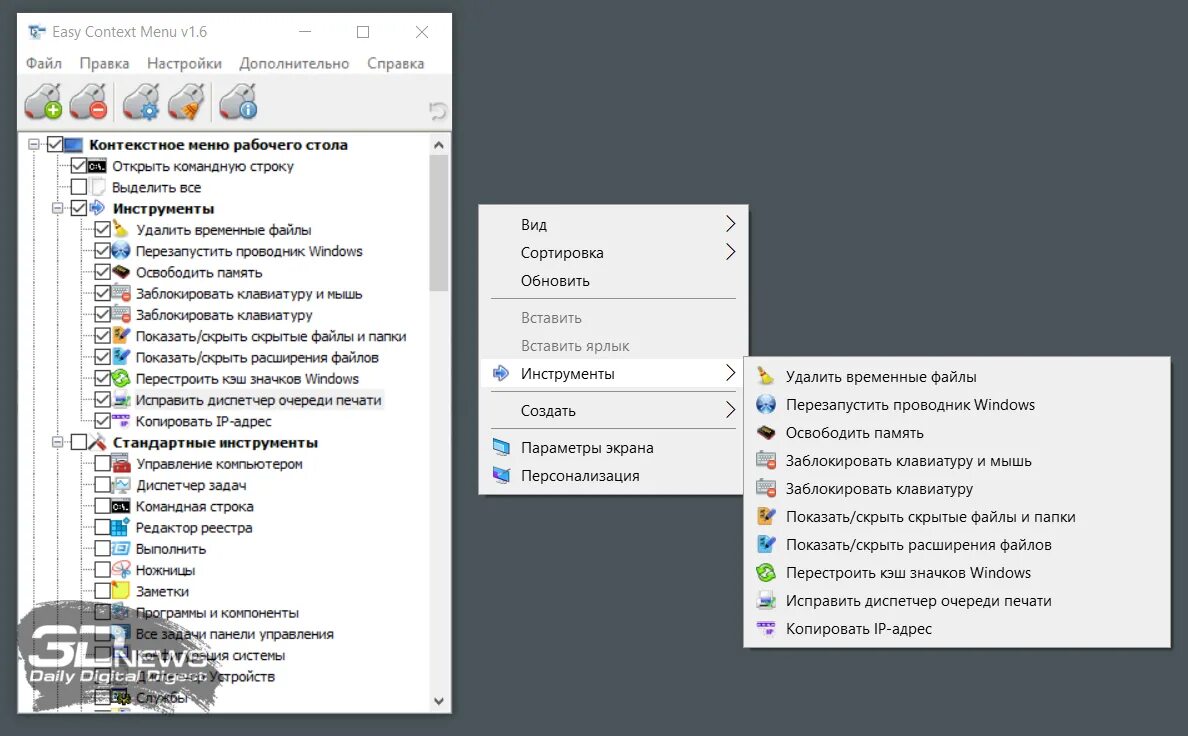Check the Командная строка checkbox
Viewport: 1188px width, 736px height.
(102, 506)
